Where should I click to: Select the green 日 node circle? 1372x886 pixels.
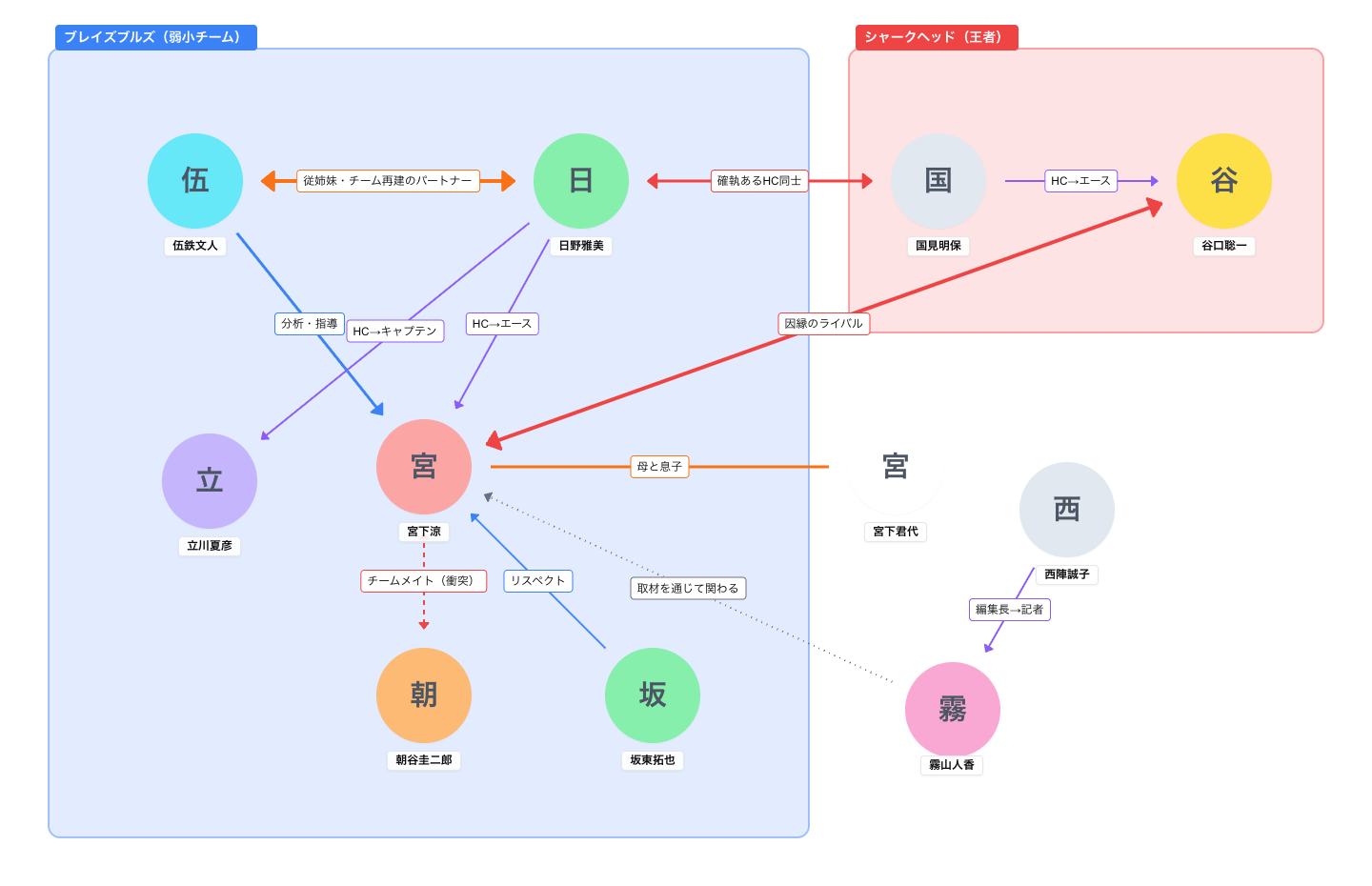tap(581, 181)
